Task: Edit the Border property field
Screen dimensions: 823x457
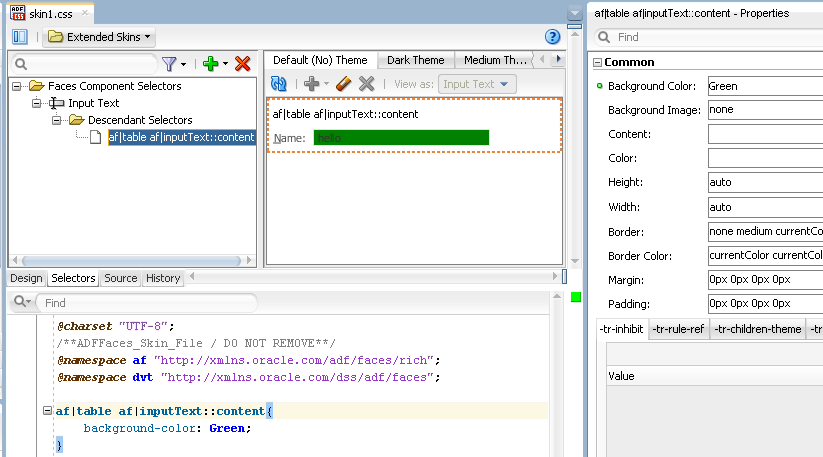Action: (765, 231)
